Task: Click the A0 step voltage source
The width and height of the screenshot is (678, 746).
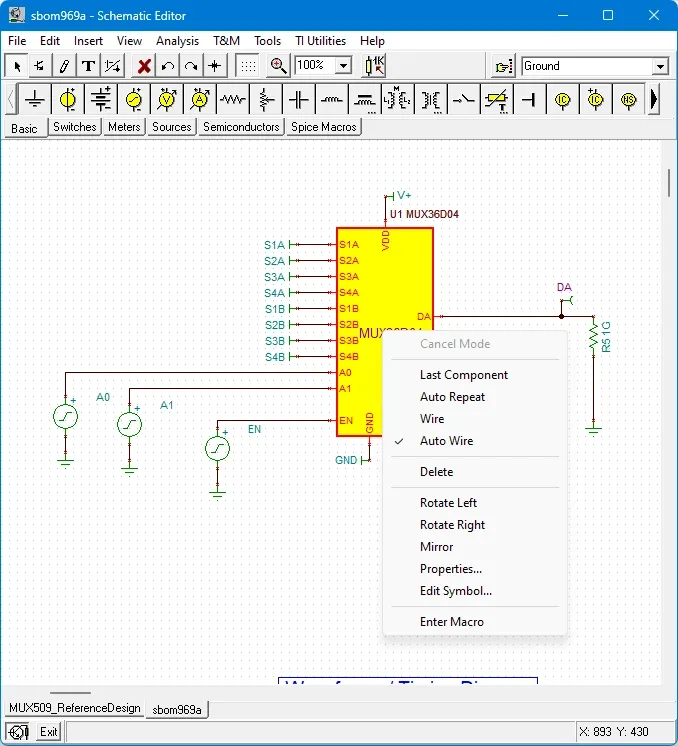Action: pos(65,417)
